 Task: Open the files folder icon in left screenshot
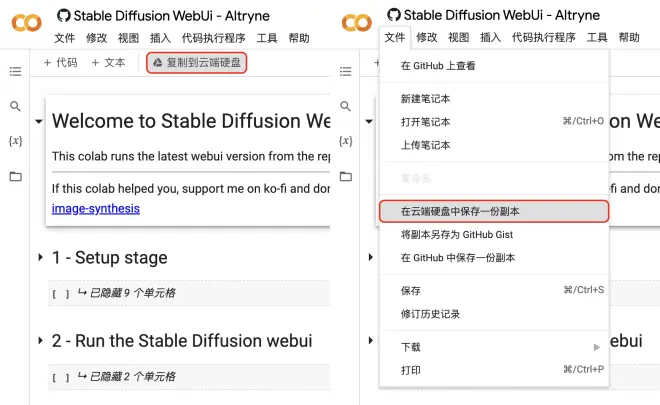pos(15,176)
